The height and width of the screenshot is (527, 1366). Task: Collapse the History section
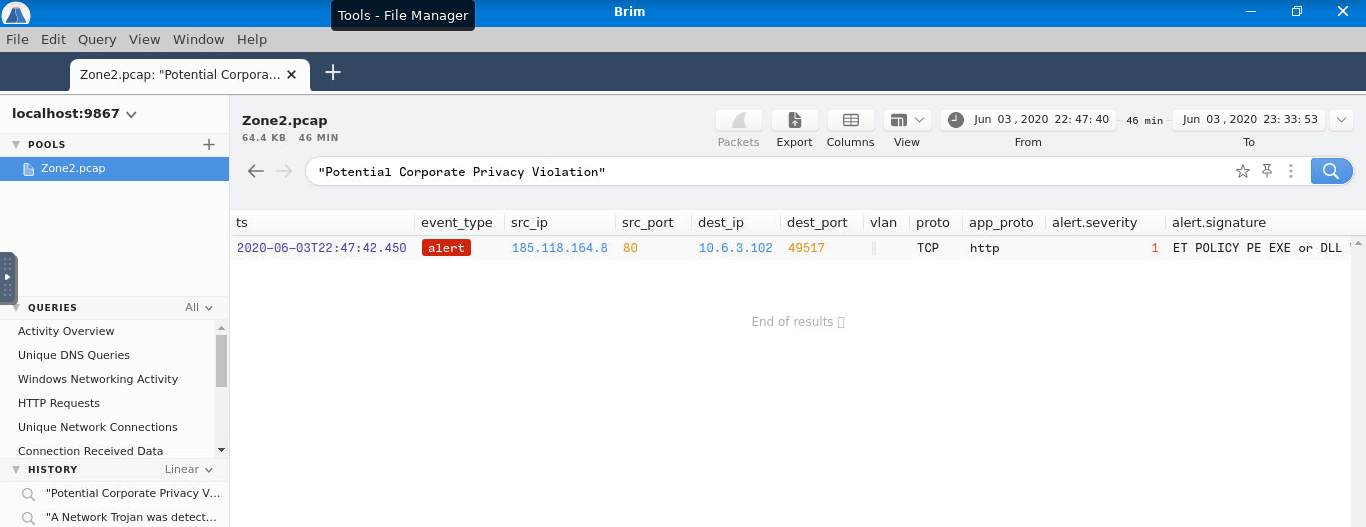(x=16, y=470)
